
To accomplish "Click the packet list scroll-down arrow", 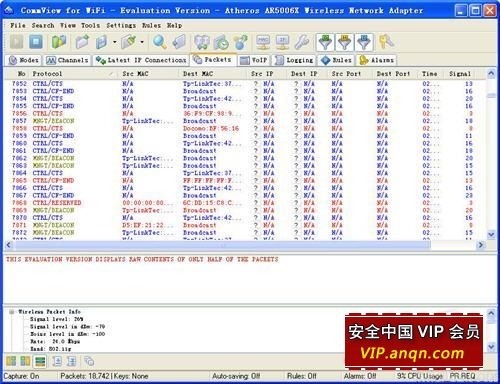I will click(491, 234).
